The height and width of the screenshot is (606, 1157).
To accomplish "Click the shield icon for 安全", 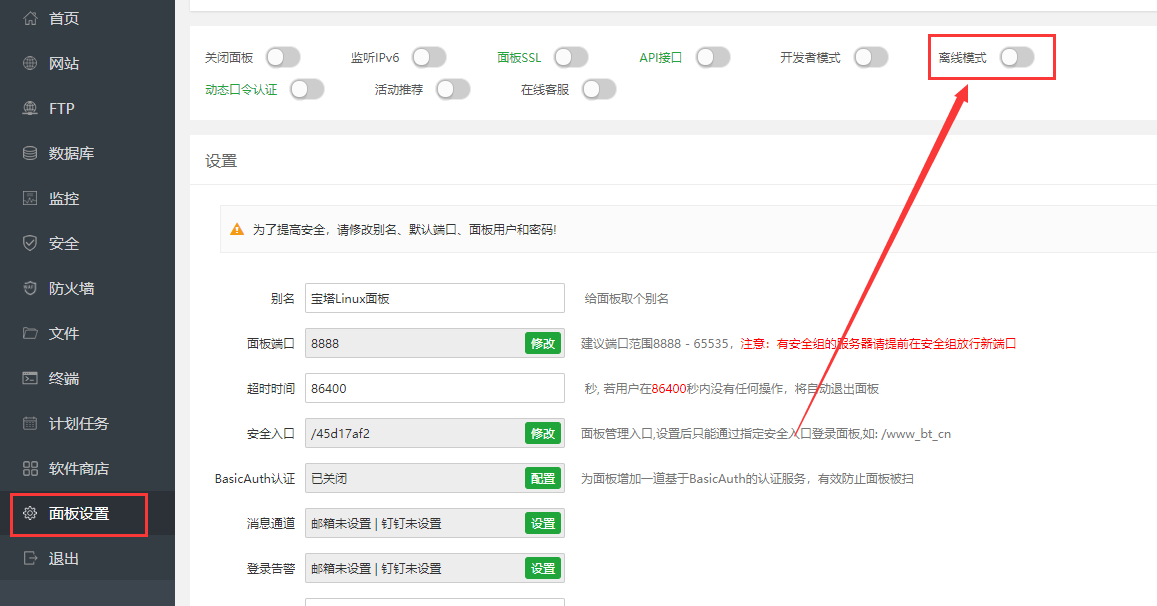I will [30, 243].
